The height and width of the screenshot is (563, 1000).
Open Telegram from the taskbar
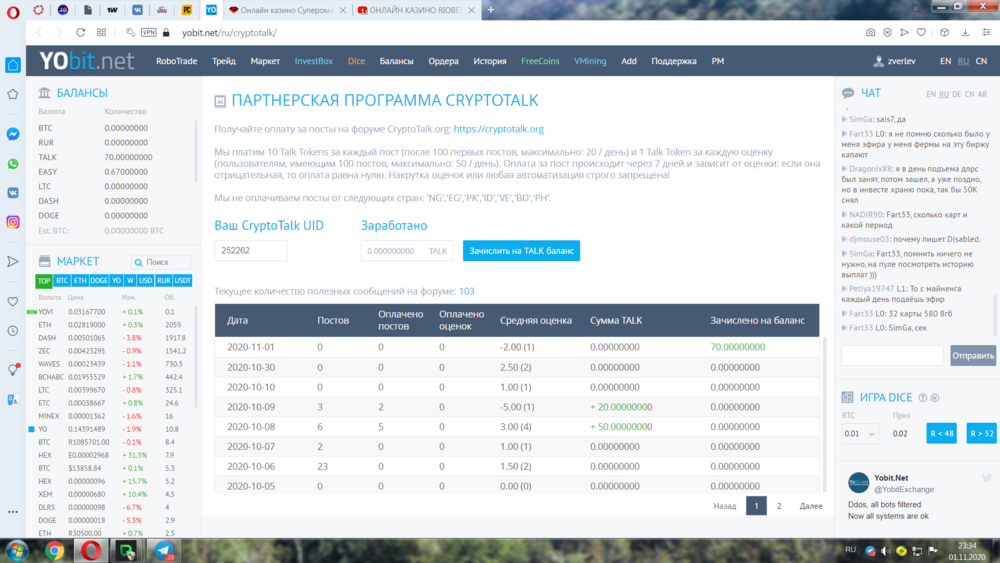pyautogui.click(x=164, y=551)
